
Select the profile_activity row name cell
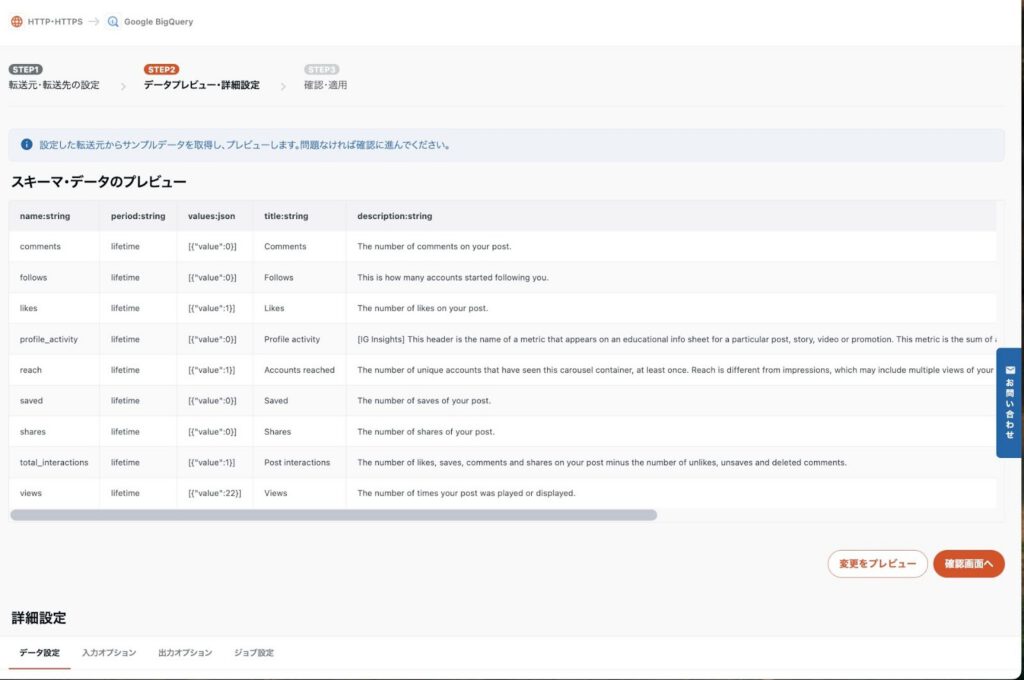click(x=49, y=339)
